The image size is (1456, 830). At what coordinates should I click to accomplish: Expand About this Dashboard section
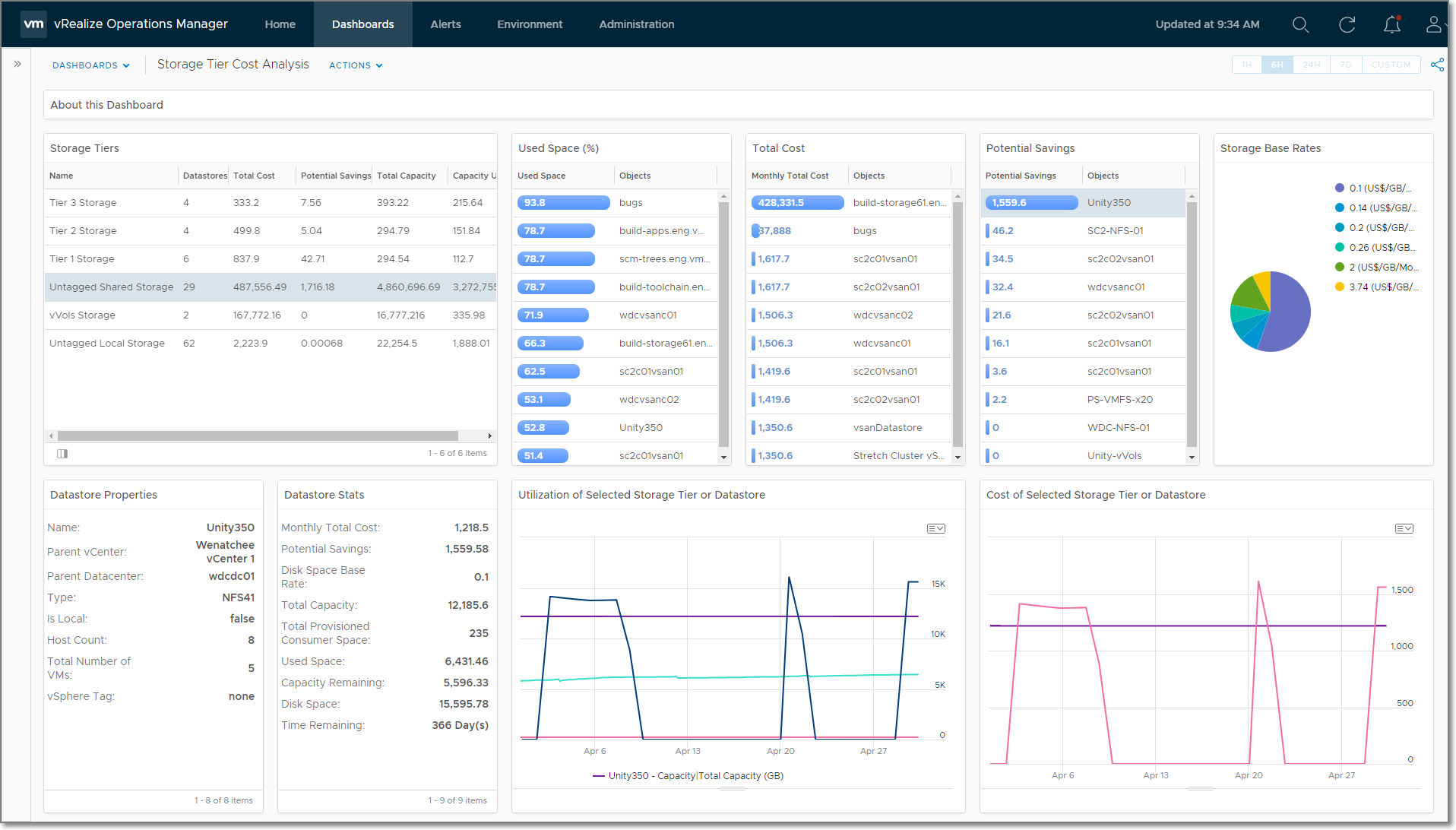[x=738, y=105]
